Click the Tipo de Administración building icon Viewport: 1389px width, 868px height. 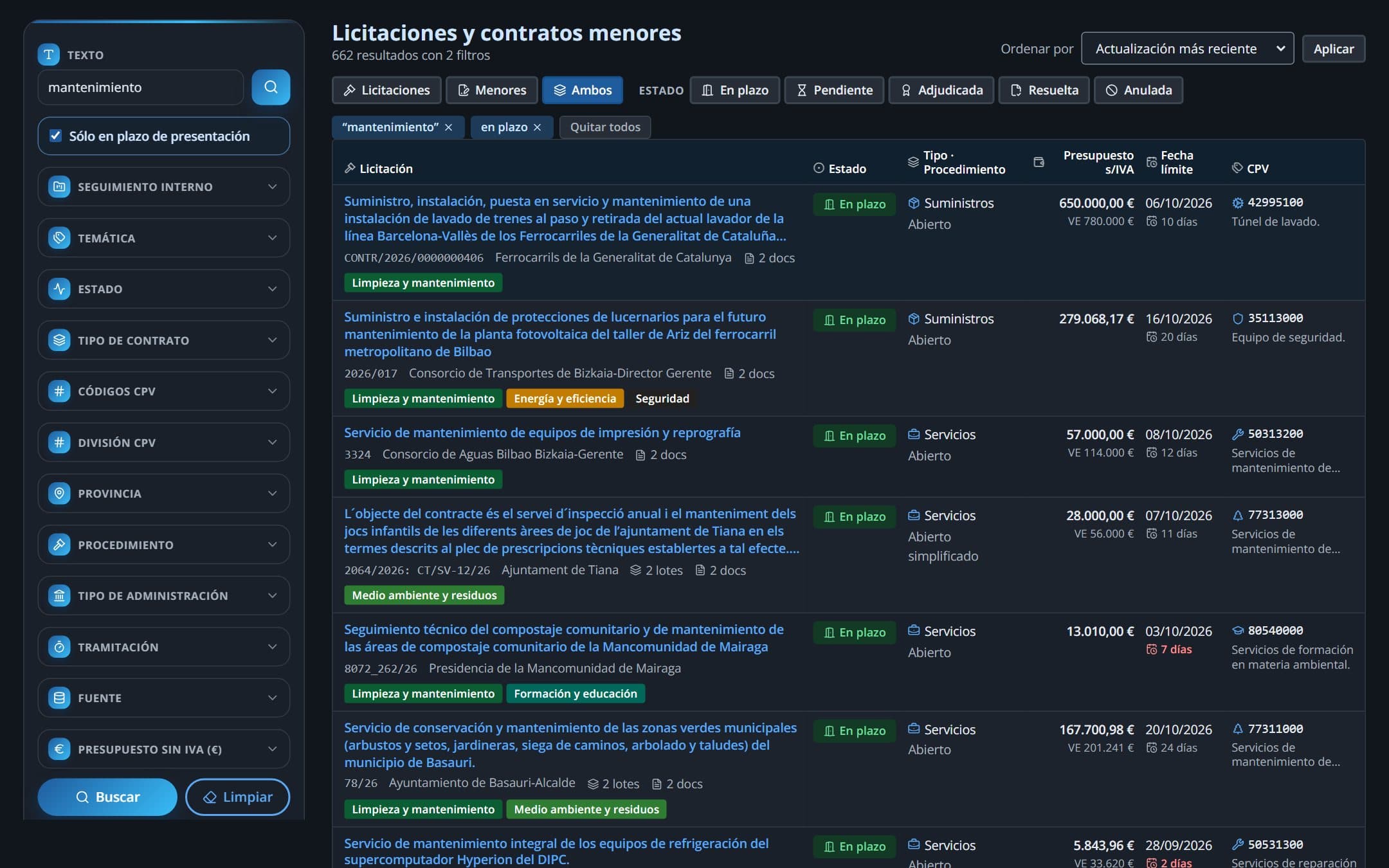(x=59, y=595)
